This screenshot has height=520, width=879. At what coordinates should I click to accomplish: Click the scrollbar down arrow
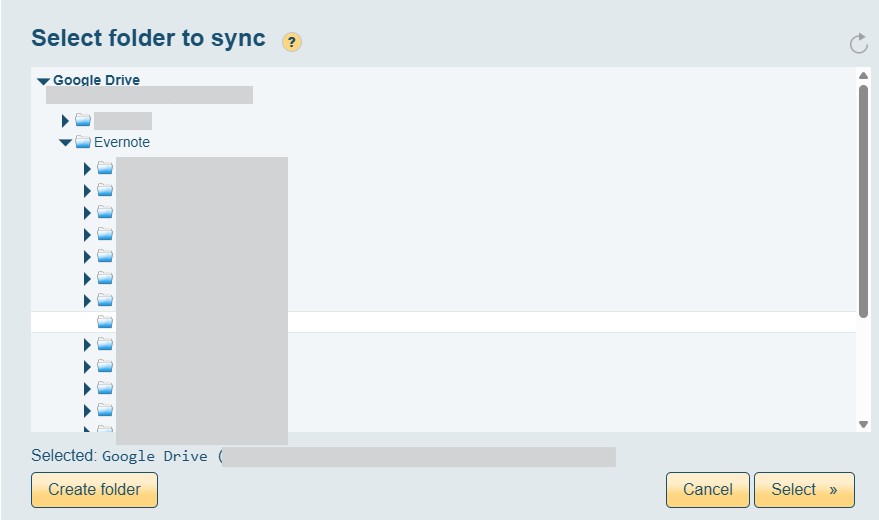pyautogui.click(x=864, y=424)
